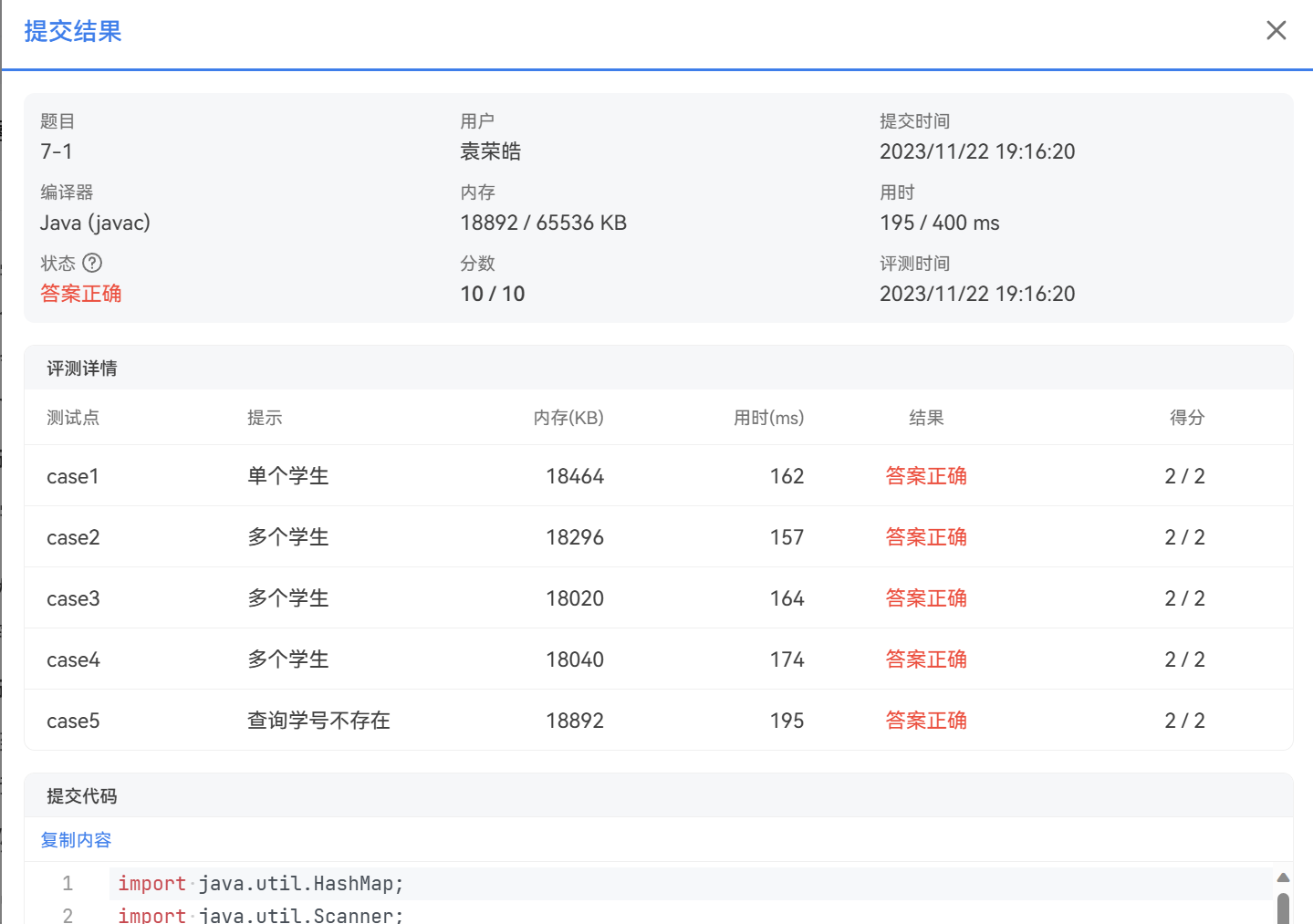The image size is (1313, 924).
Task: Click the 得分 column header
Action: tap(1186, 418)
